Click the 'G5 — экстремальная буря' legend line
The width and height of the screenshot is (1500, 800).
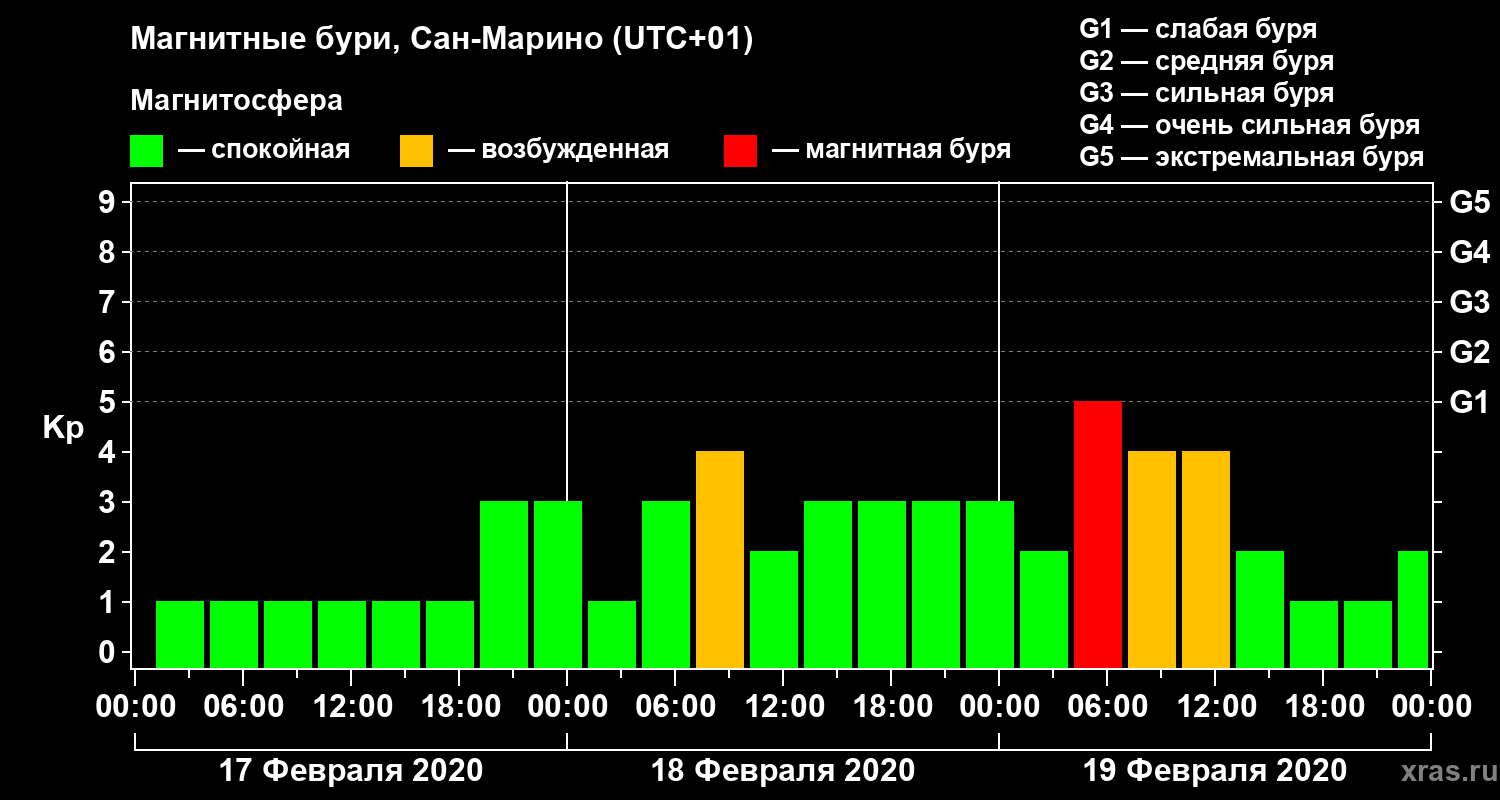point(1252,158)
